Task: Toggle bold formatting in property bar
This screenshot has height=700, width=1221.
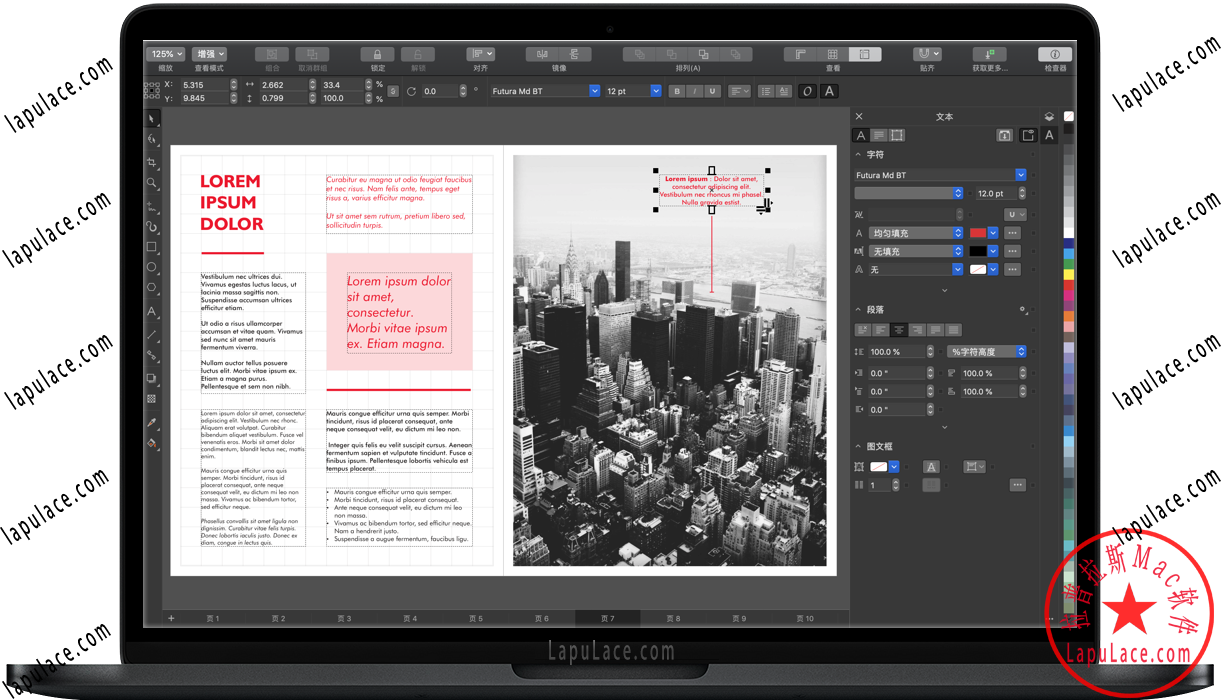Action: pyautogui.click(x=676, y=91)
